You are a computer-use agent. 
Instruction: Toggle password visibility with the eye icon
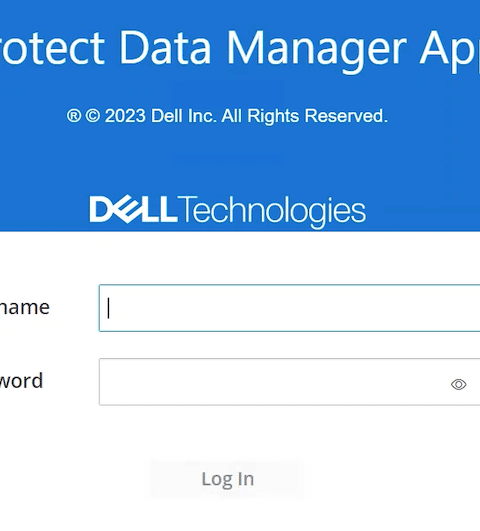click(x=459, y=384)
